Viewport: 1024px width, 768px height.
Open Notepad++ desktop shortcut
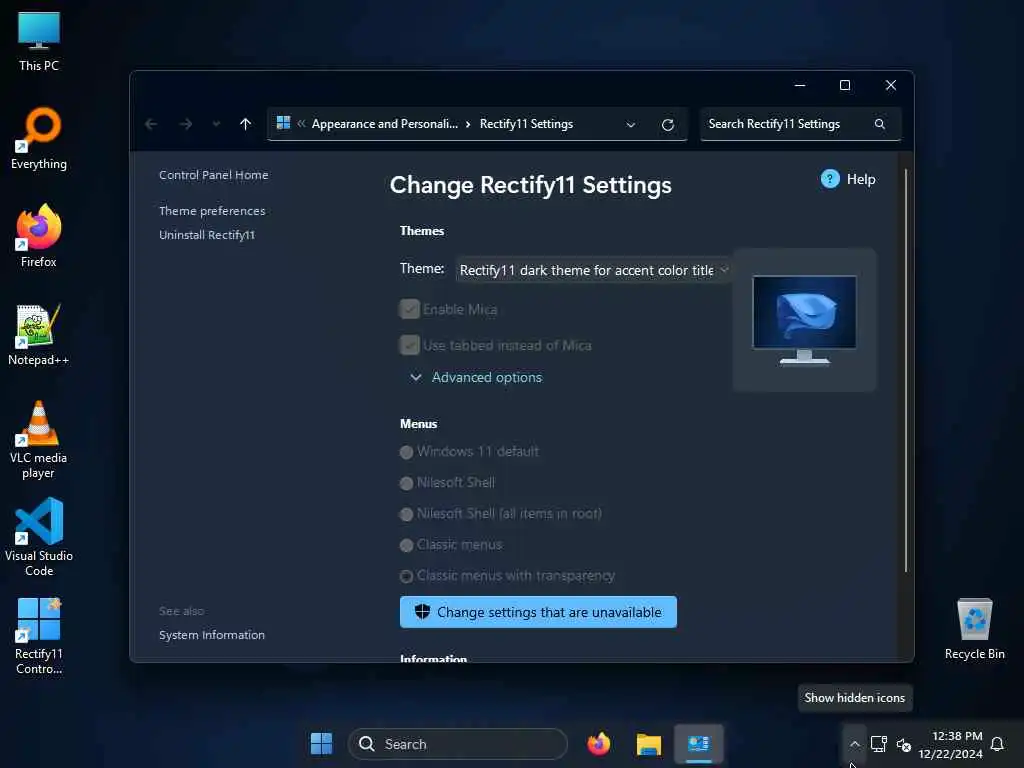coord(39,334)
